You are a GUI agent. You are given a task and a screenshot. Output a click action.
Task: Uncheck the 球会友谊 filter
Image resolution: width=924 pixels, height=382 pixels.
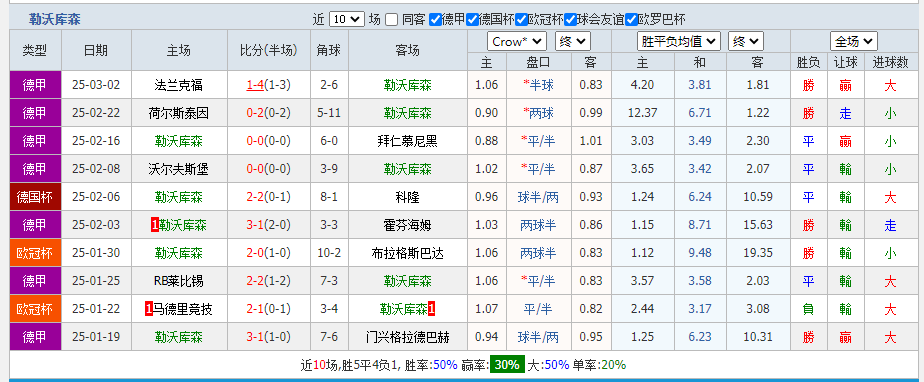point(570,20)
